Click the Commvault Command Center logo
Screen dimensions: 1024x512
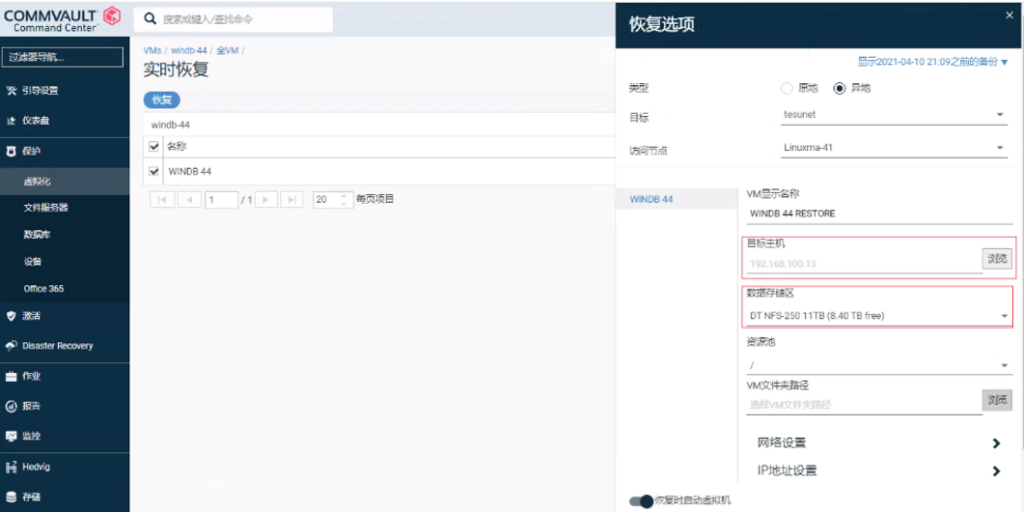point(62,18)
